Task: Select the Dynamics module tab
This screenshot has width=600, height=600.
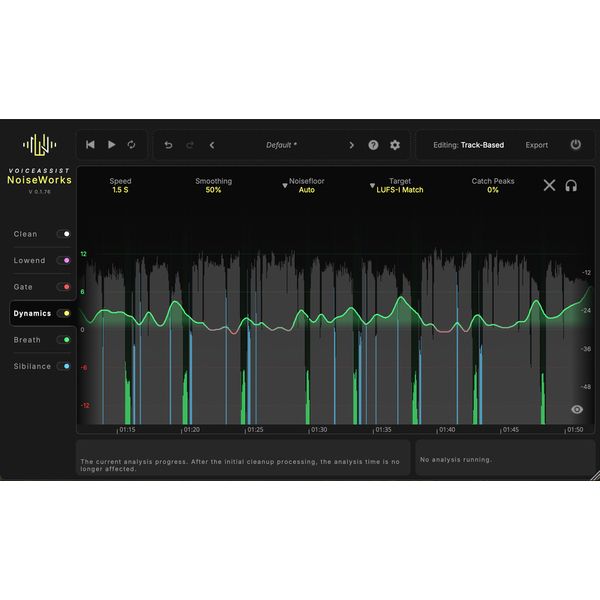Action: pos(32,313)
